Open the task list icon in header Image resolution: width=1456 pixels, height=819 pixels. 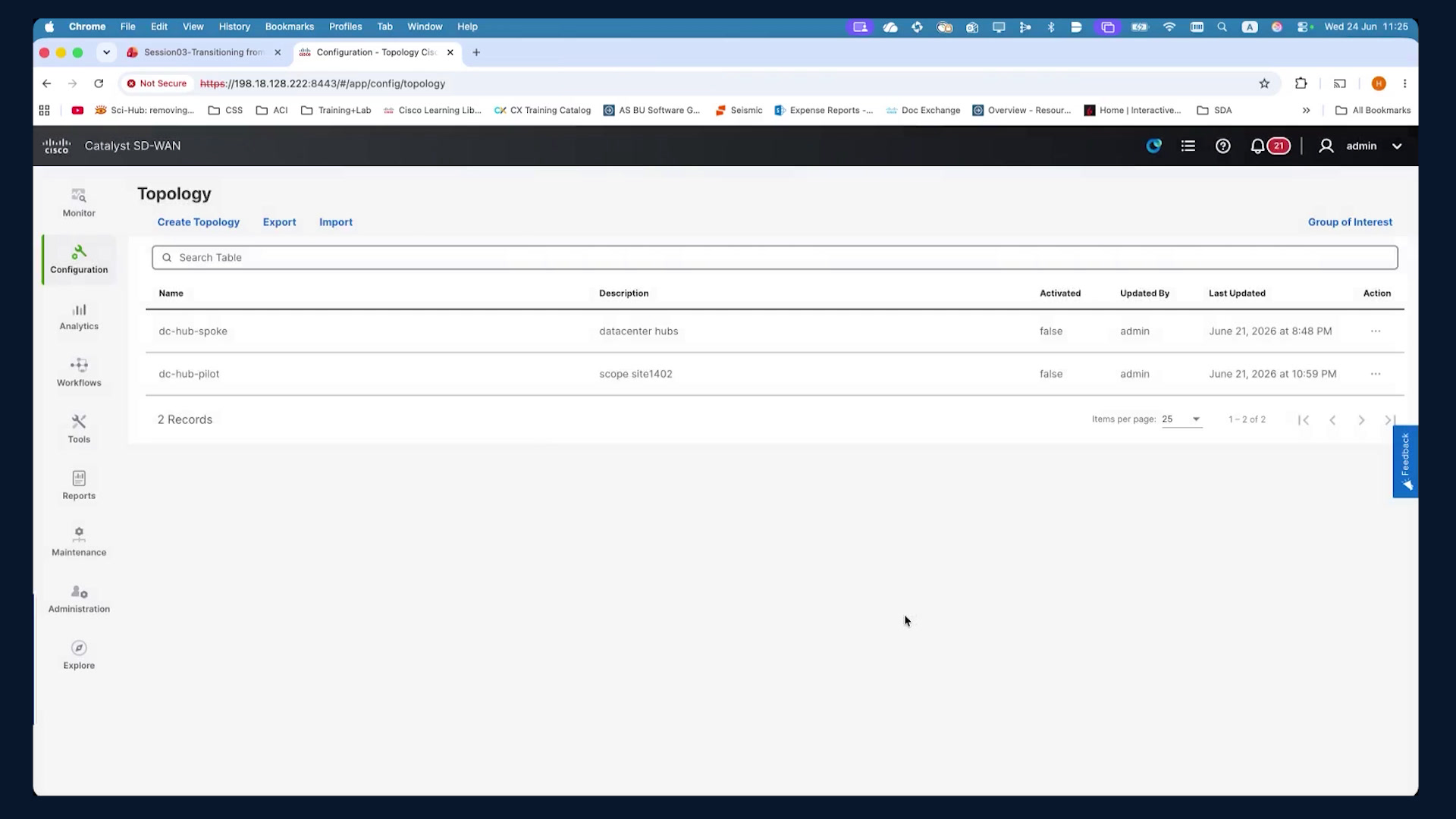(1188, 146)
